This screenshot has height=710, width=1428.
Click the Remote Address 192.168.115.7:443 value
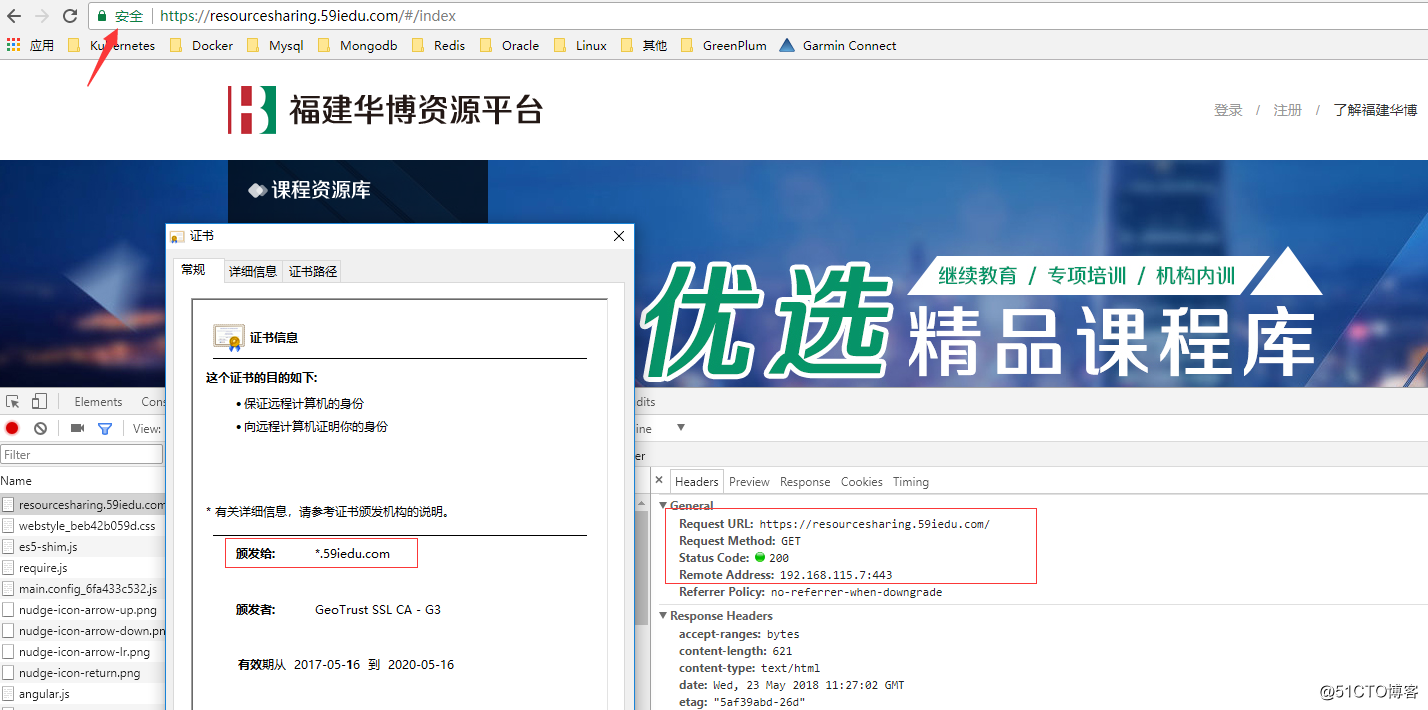point(835,575)
